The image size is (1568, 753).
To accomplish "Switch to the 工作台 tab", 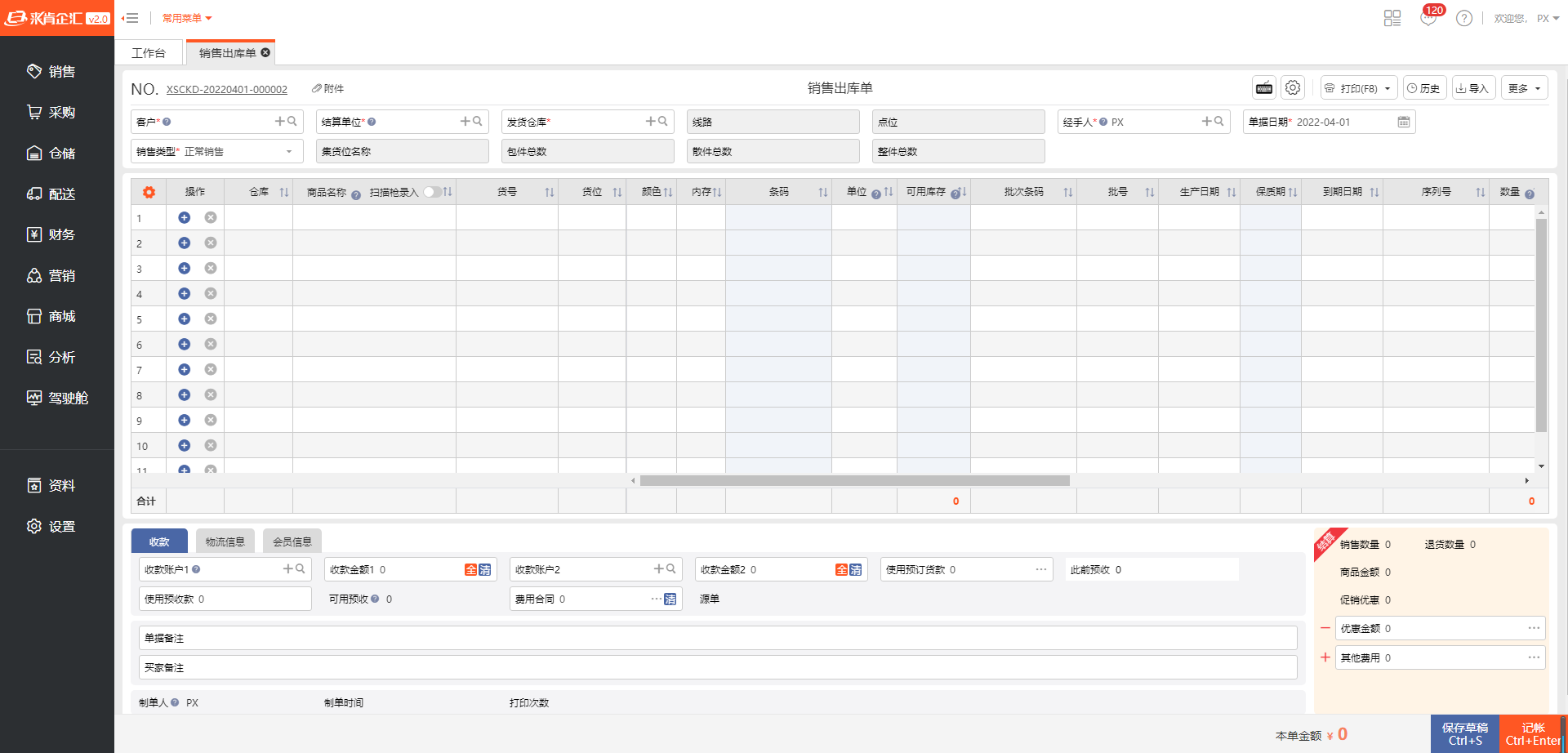I will pyautogui.click(x=149, y=53).
